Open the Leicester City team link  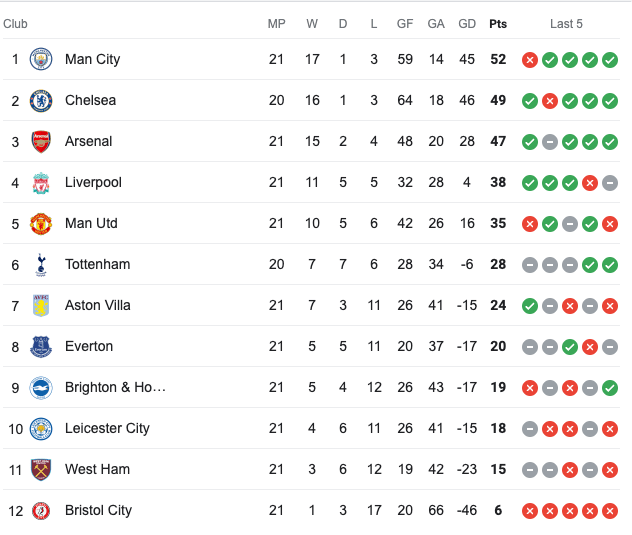coord(107,428)
